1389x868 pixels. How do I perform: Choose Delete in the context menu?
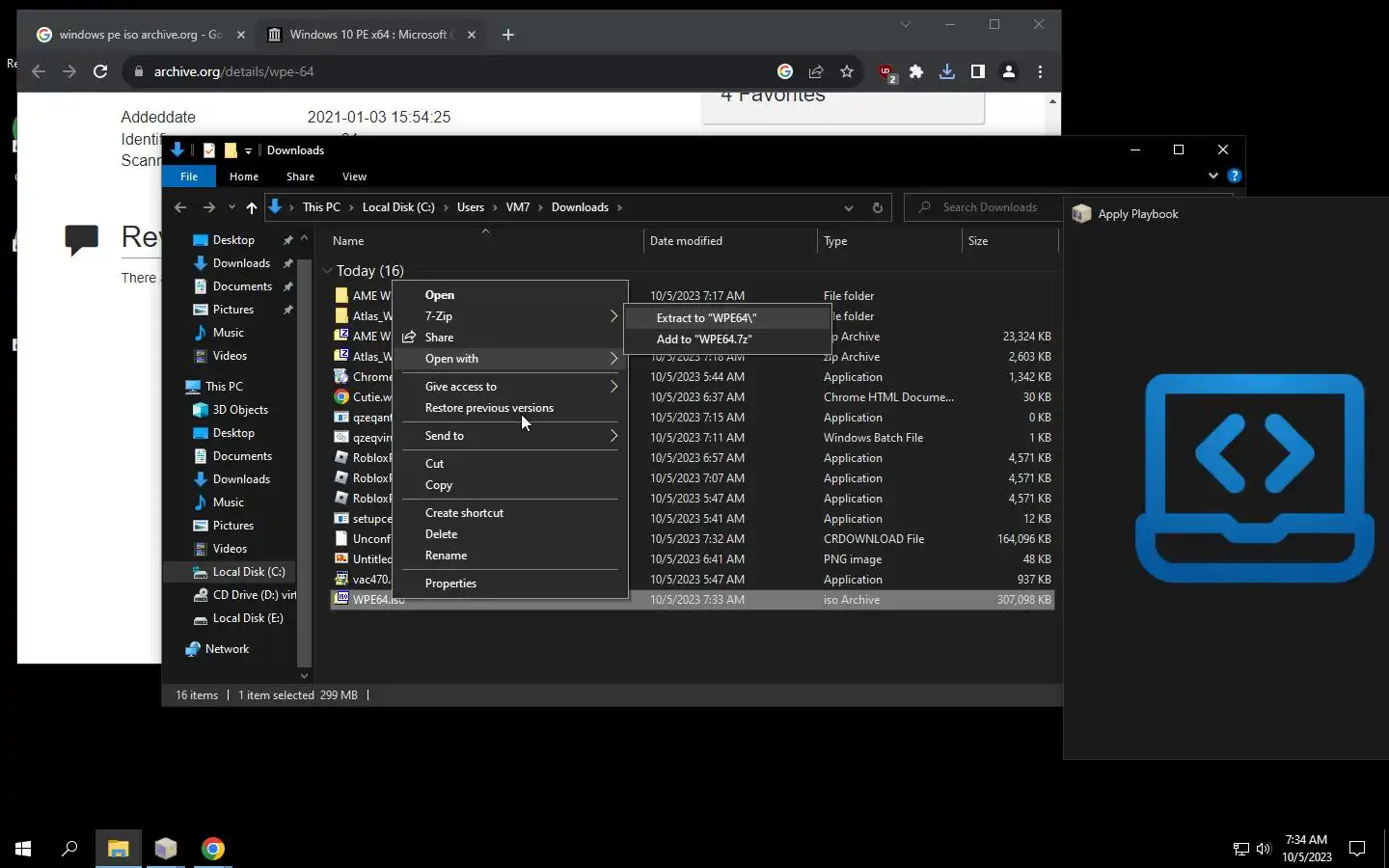point(509,534)
